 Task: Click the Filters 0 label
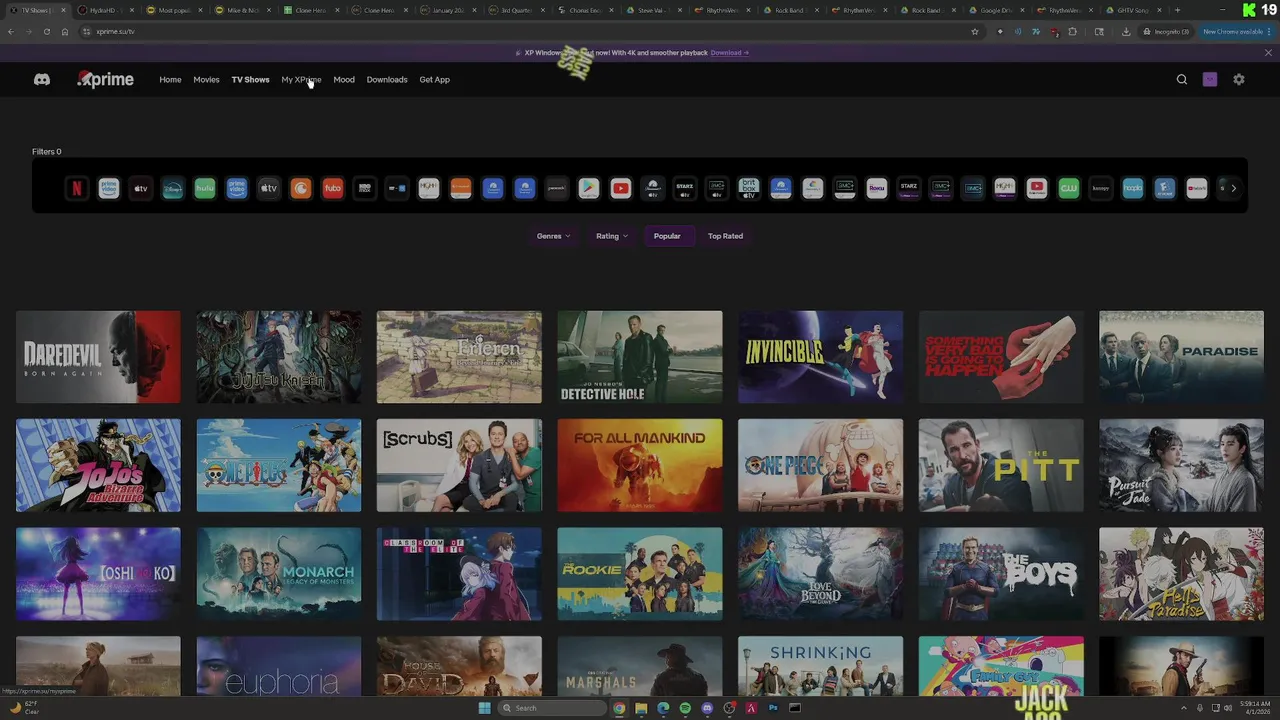(46, 152)
